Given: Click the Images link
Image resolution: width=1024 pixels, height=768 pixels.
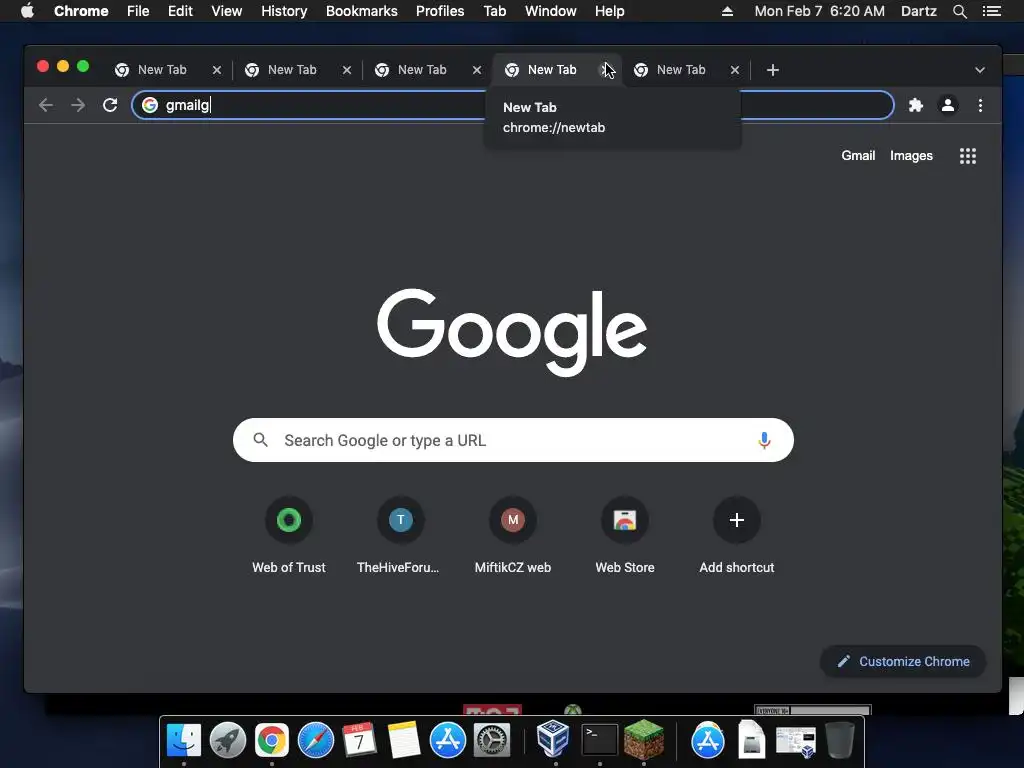Looking at the screenshot, I should pos(911,155).
